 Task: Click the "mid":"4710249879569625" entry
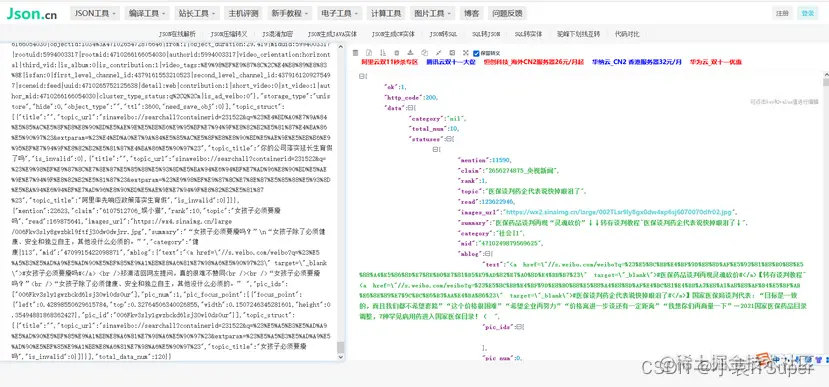click(500, 243)
